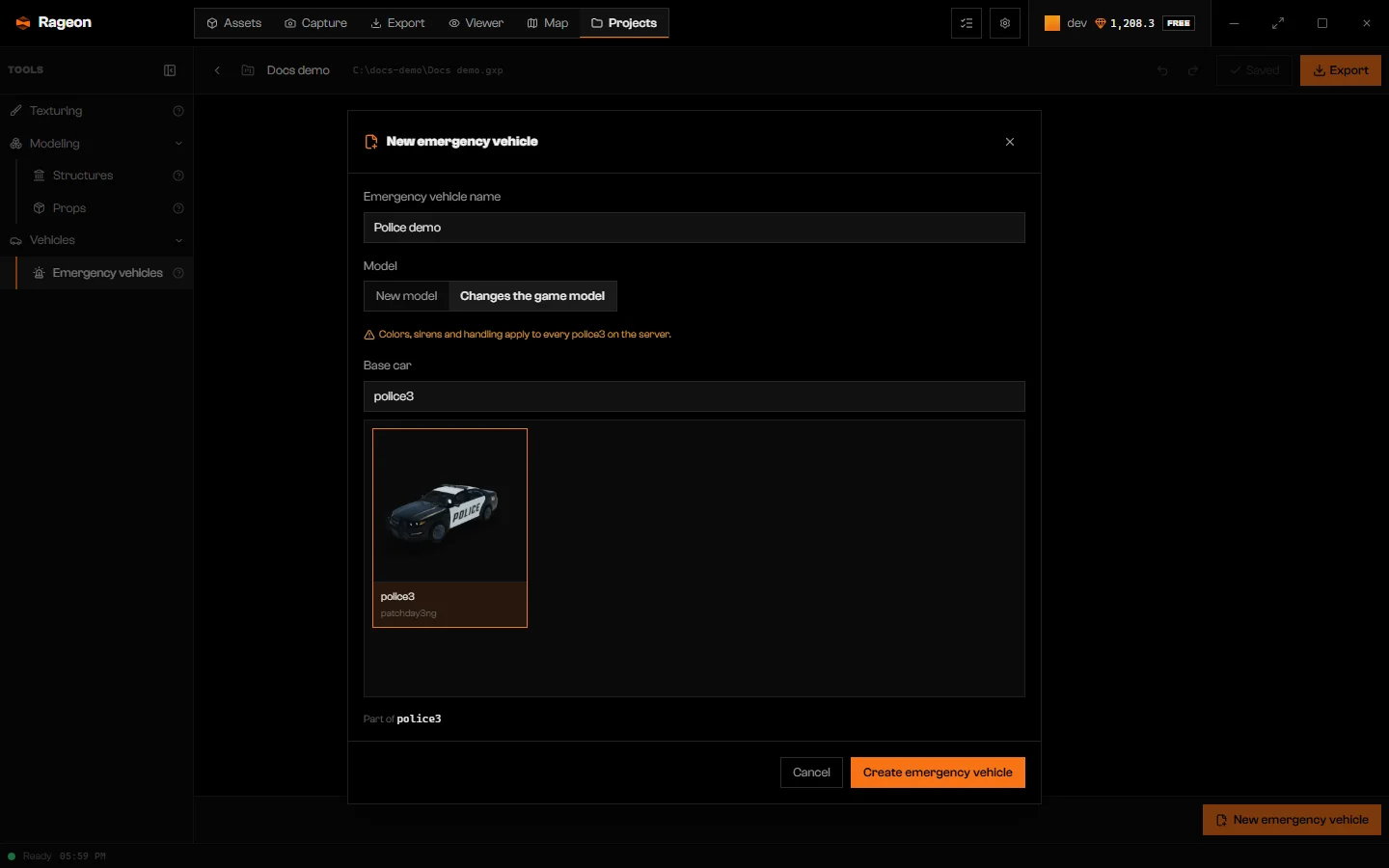Click New emergency vehicle button at bottom right

coord(1292,820)
